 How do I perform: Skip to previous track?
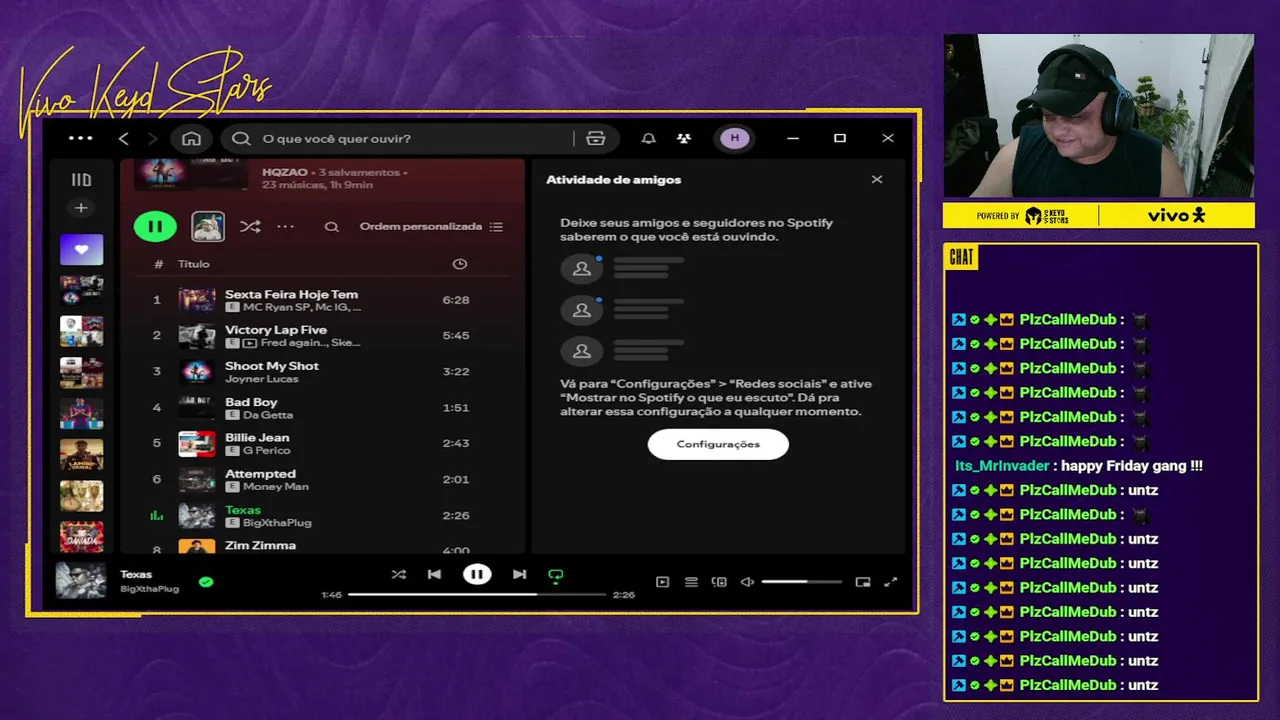click(434, 574)
